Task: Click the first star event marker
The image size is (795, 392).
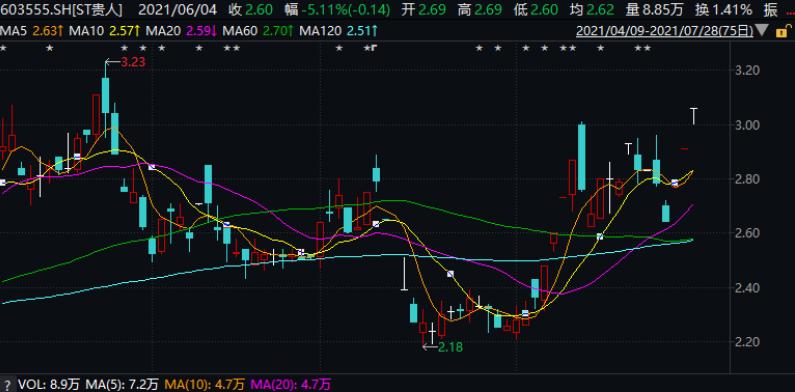Action: [x=3, y=48]
